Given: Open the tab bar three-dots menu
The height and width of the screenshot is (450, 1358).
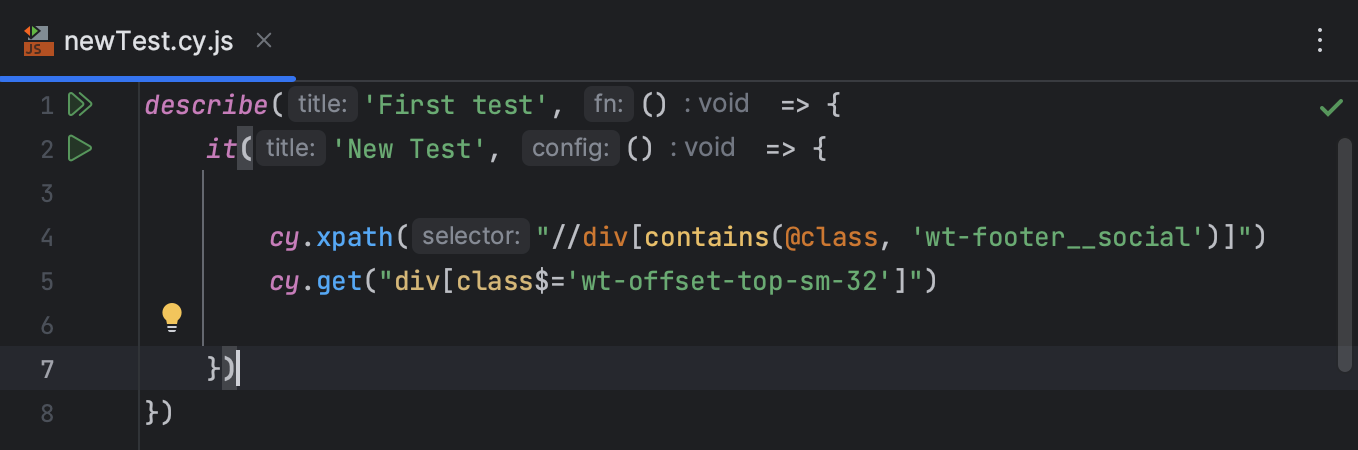Looking at the screenshot, I should tap(1321, 41).
